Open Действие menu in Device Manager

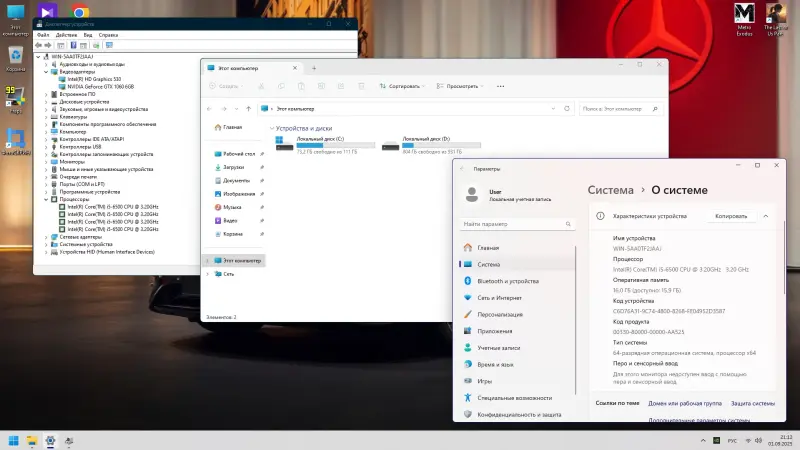pos(66,35)
